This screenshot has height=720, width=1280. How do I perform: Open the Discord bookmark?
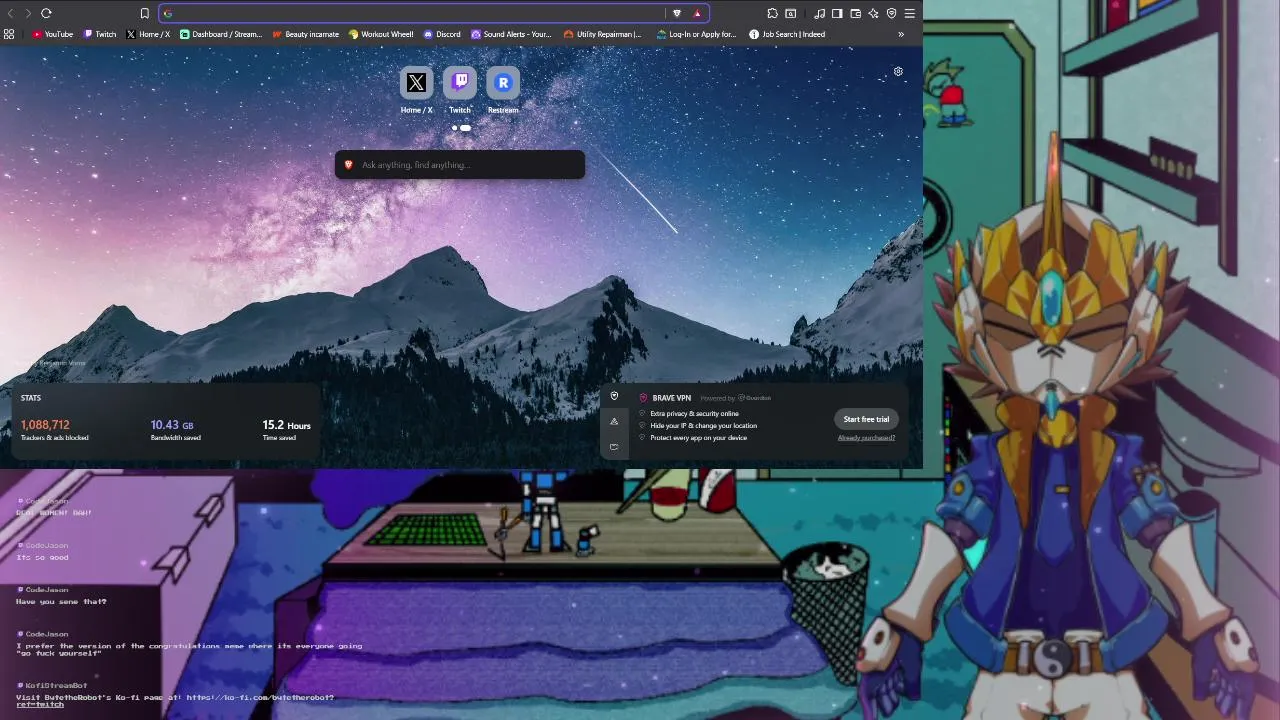click(x=442, y=34)
